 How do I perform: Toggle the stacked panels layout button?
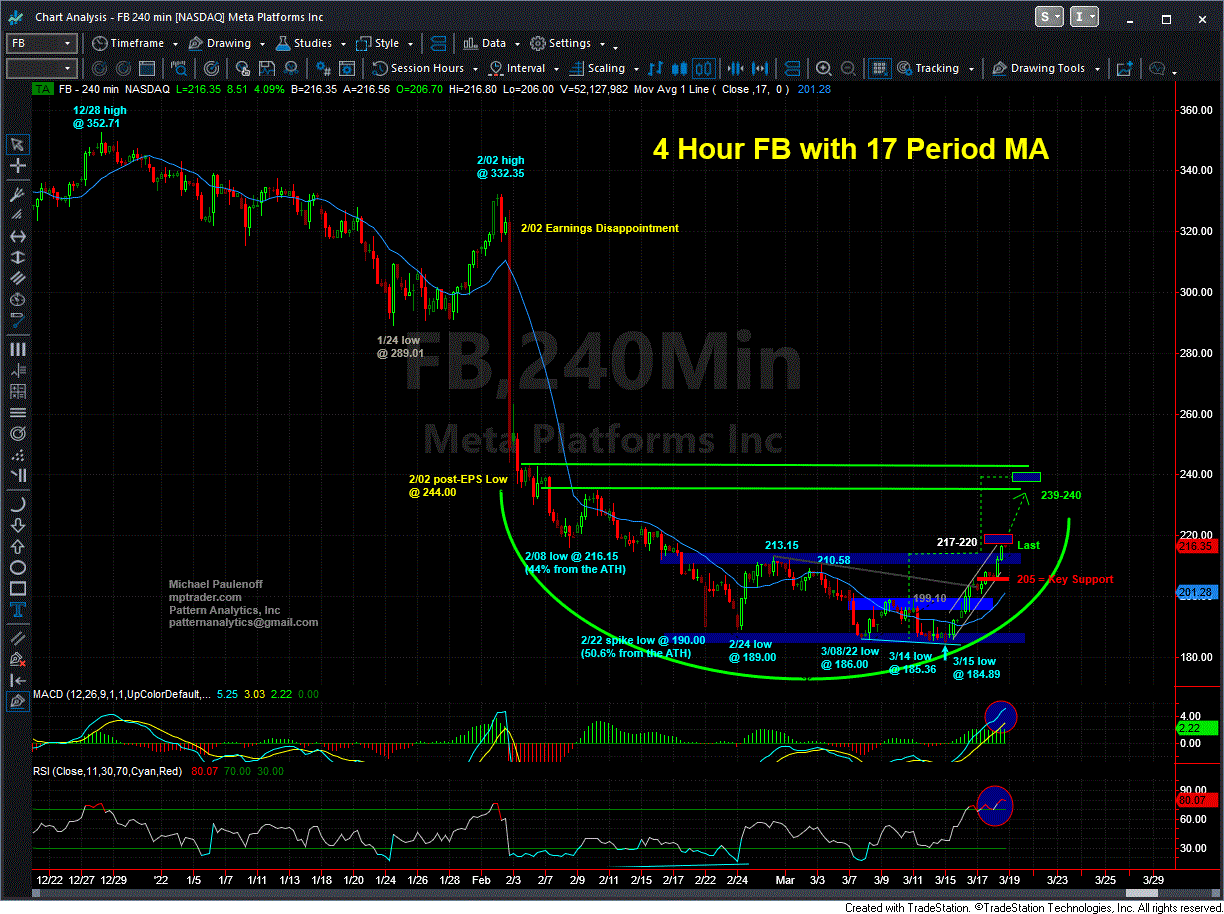tap(790, 68)
